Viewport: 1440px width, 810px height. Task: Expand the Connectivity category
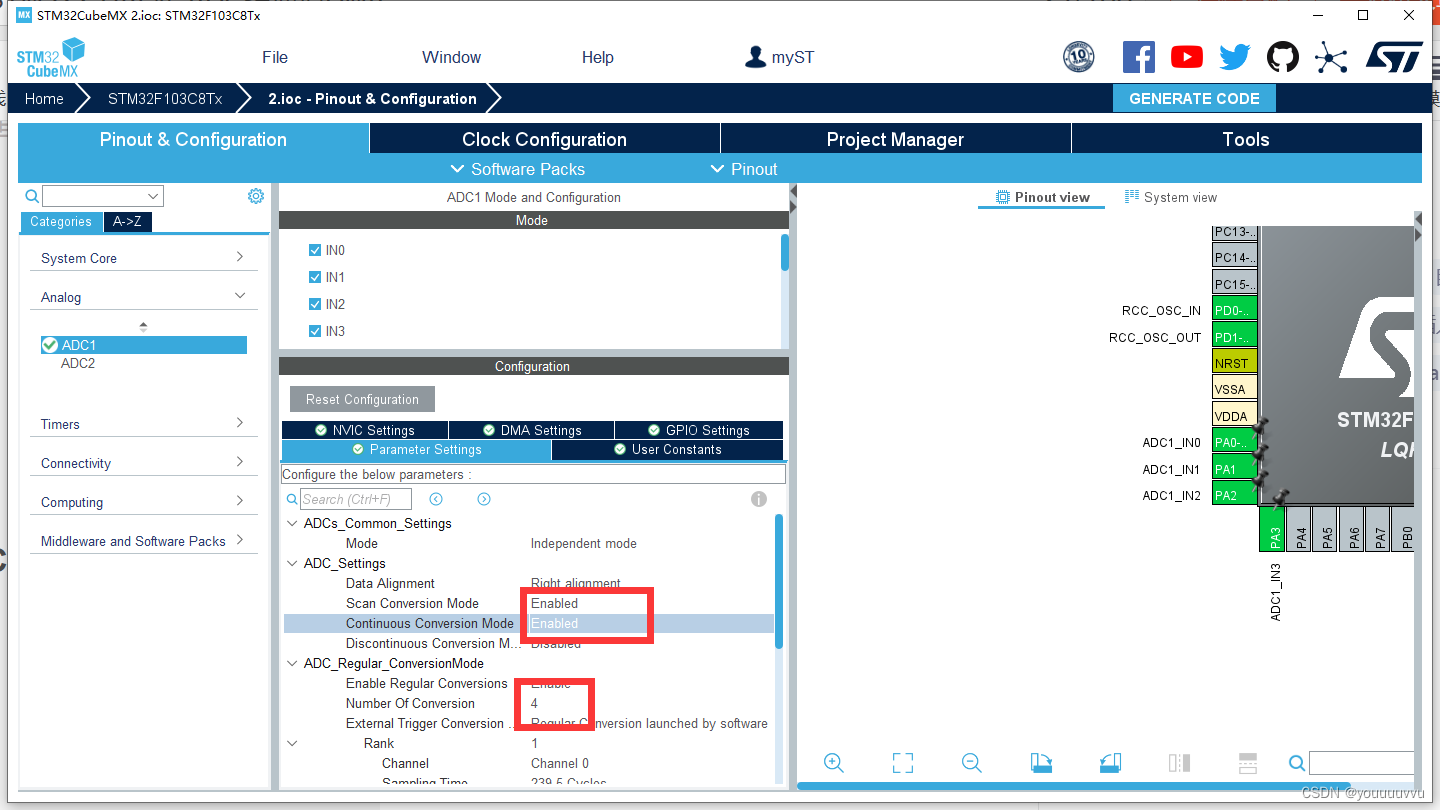240,463
